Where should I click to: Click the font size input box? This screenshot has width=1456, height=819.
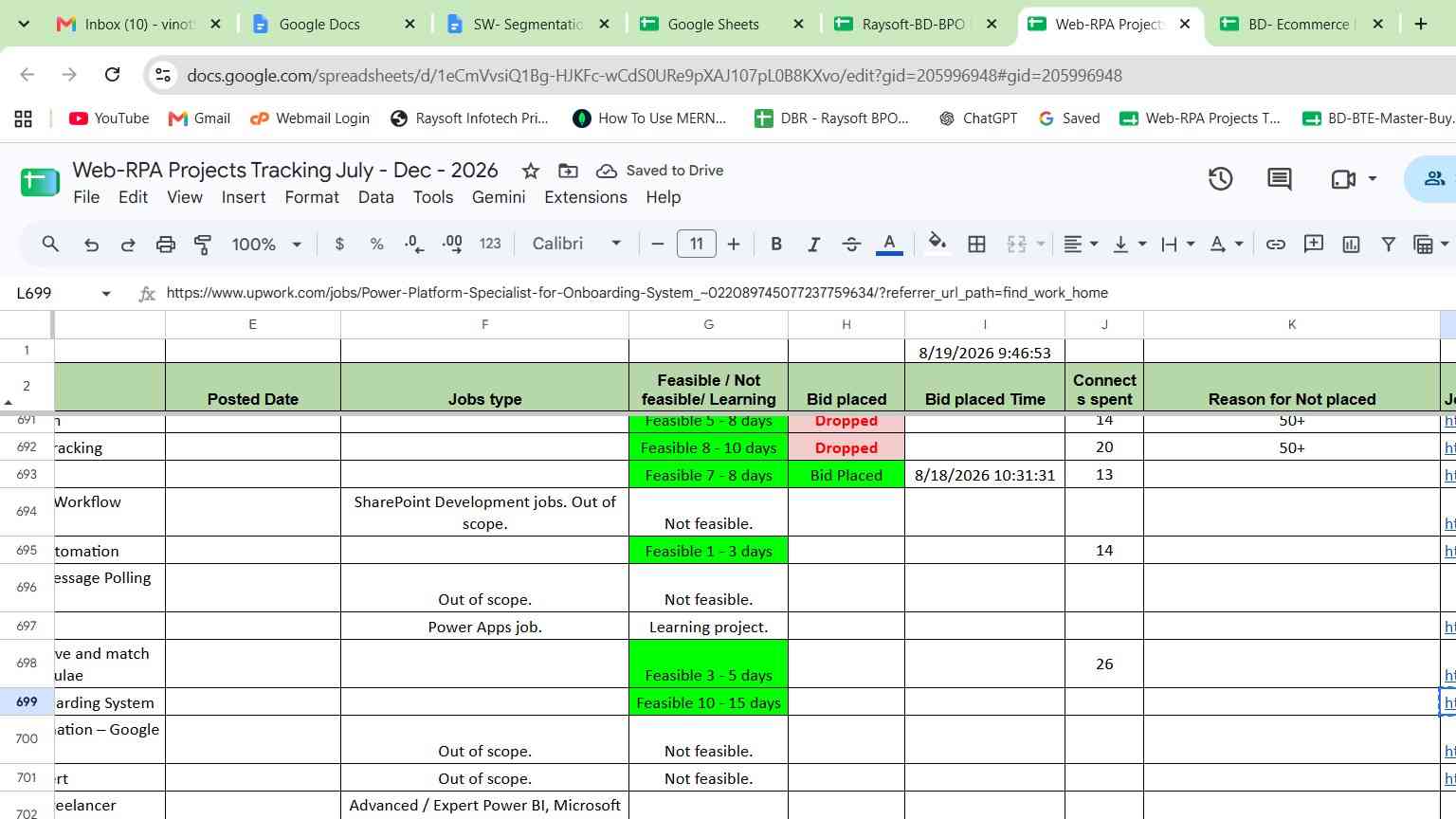point(697,245)
